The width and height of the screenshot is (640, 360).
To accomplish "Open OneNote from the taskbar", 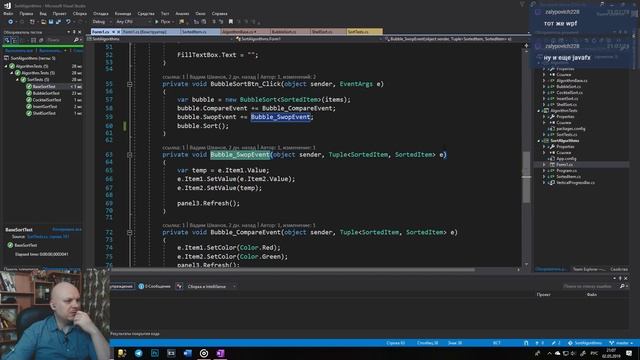I will point(220,353).
